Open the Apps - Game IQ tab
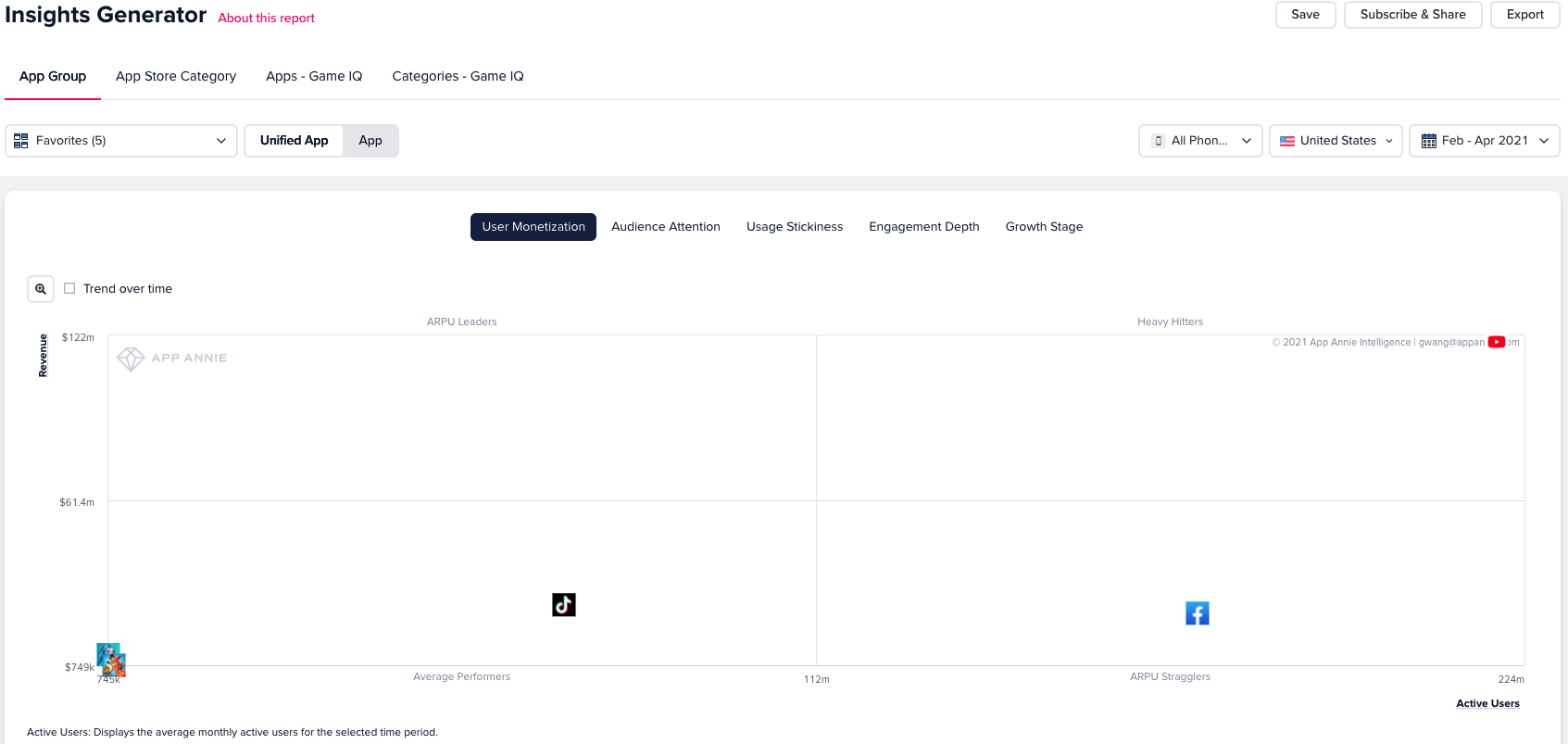 tap(314, 76)
